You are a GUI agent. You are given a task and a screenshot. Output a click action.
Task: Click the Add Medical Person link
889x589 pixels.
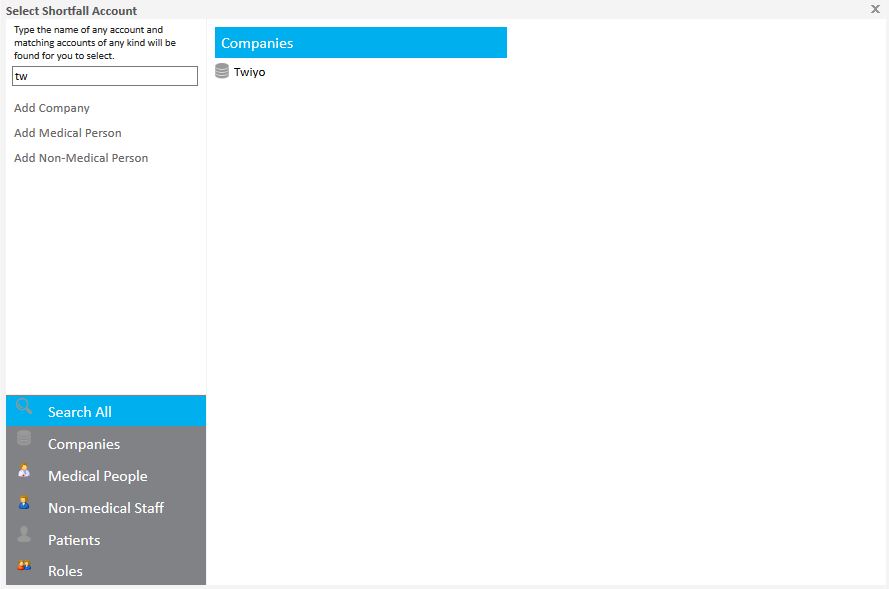point(68,133)
